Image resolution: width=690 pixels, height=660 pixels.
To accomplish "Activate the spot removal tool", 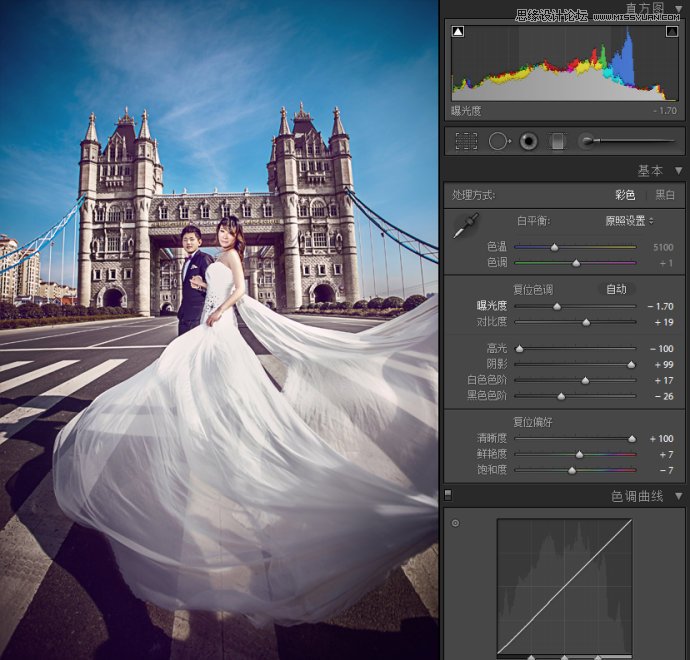I will (498, 141).
